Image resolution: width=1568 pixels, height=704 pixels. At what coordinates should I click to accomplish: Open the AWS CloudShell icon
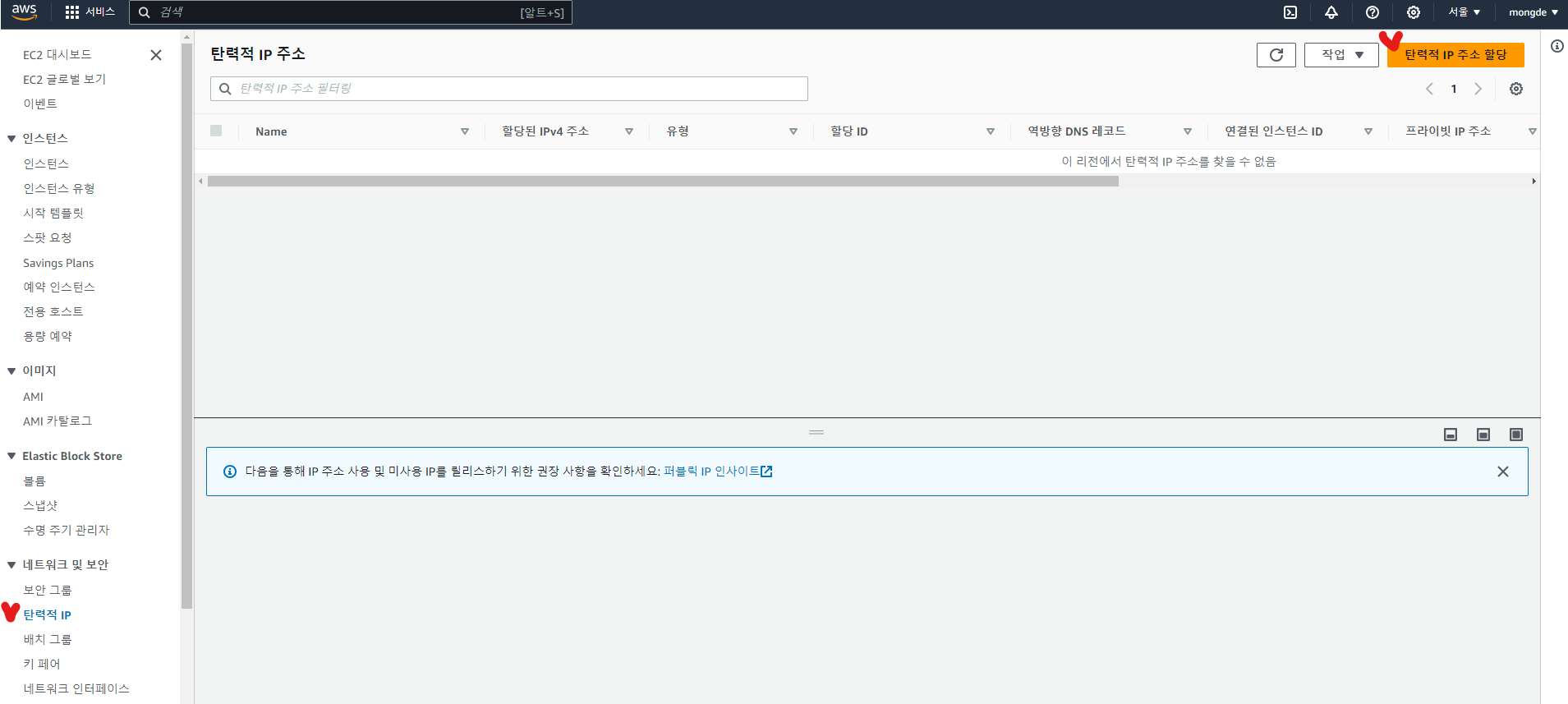pos(1290,12)
